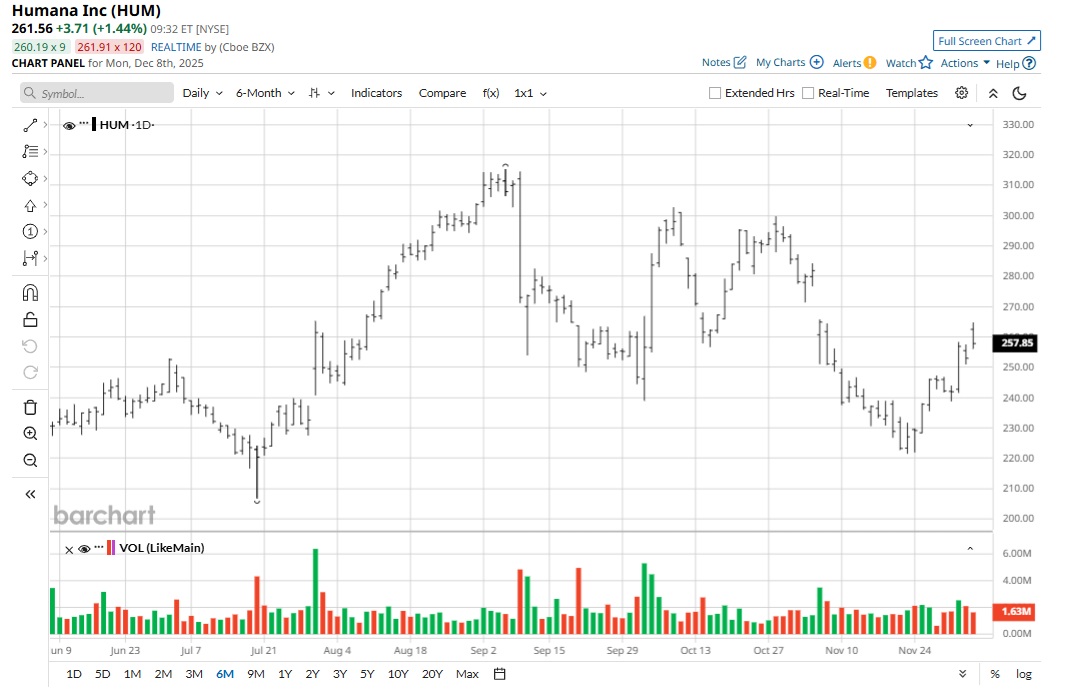Select the 3M time range
Screen dimensions: 1088x699
click(194, 674)
